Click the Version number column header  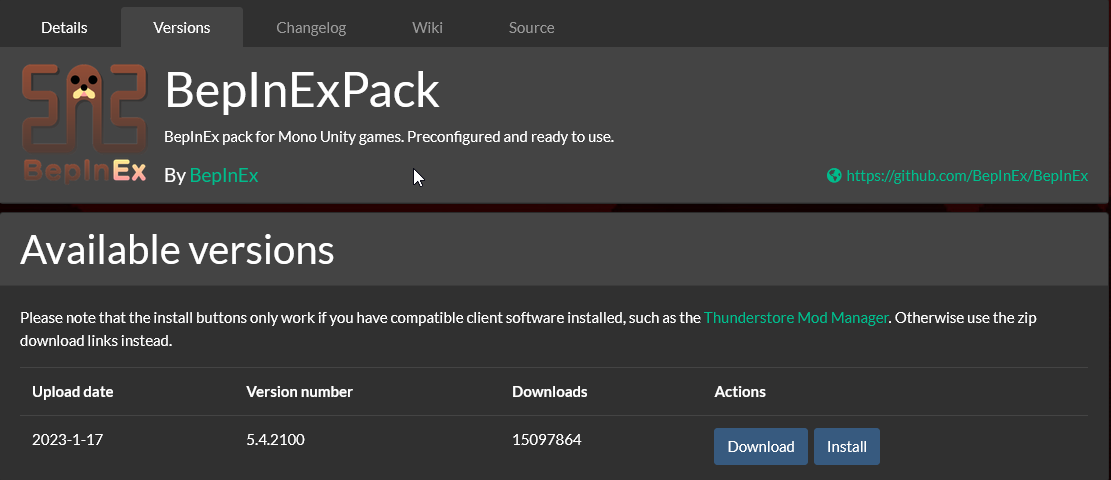click(x=299, y=392)
